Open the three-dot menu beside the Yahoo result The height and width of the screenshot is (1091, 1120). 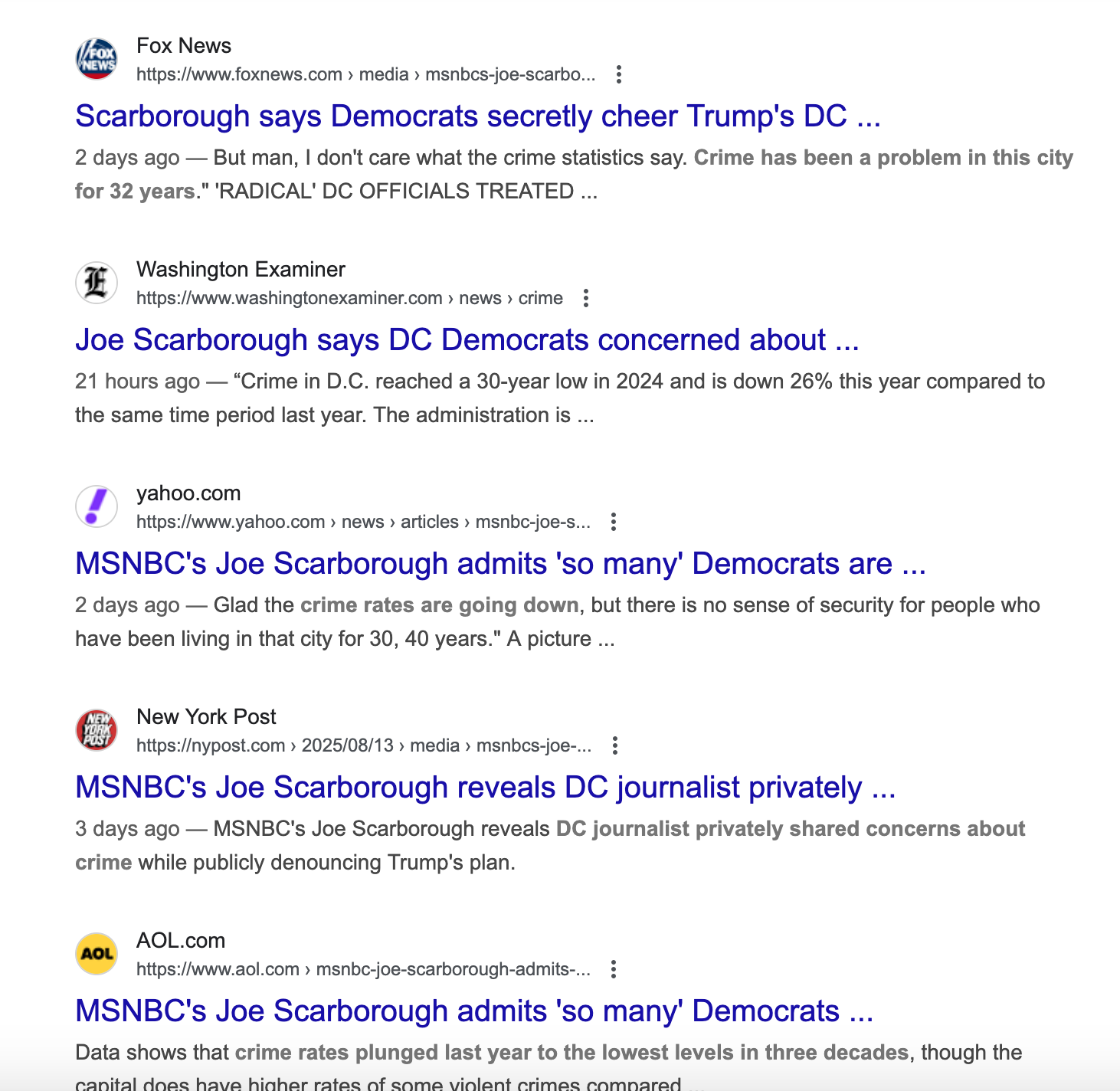tap(614, 521)
